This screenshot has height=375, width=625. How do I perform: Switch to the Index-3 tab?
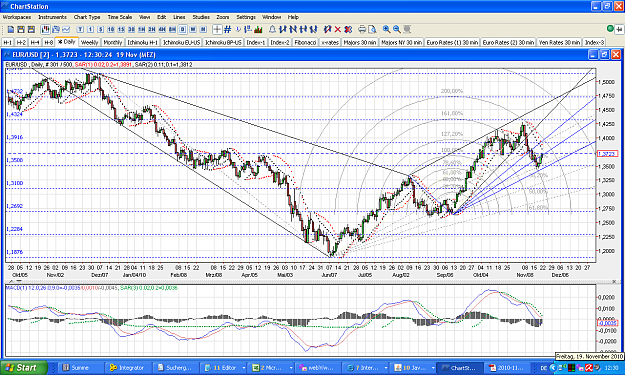pos(594,42)
